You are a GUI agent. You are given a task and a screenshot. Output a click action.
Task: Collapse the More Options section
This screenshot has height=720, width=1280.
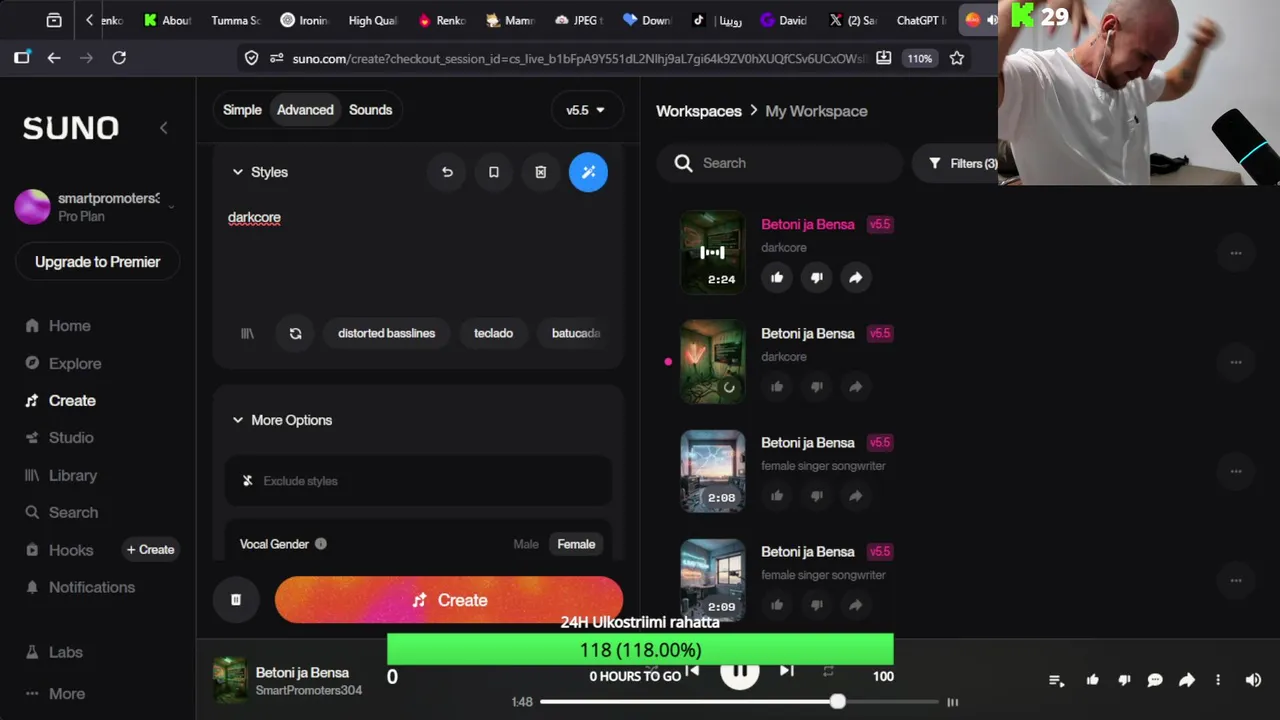(238, 420)
